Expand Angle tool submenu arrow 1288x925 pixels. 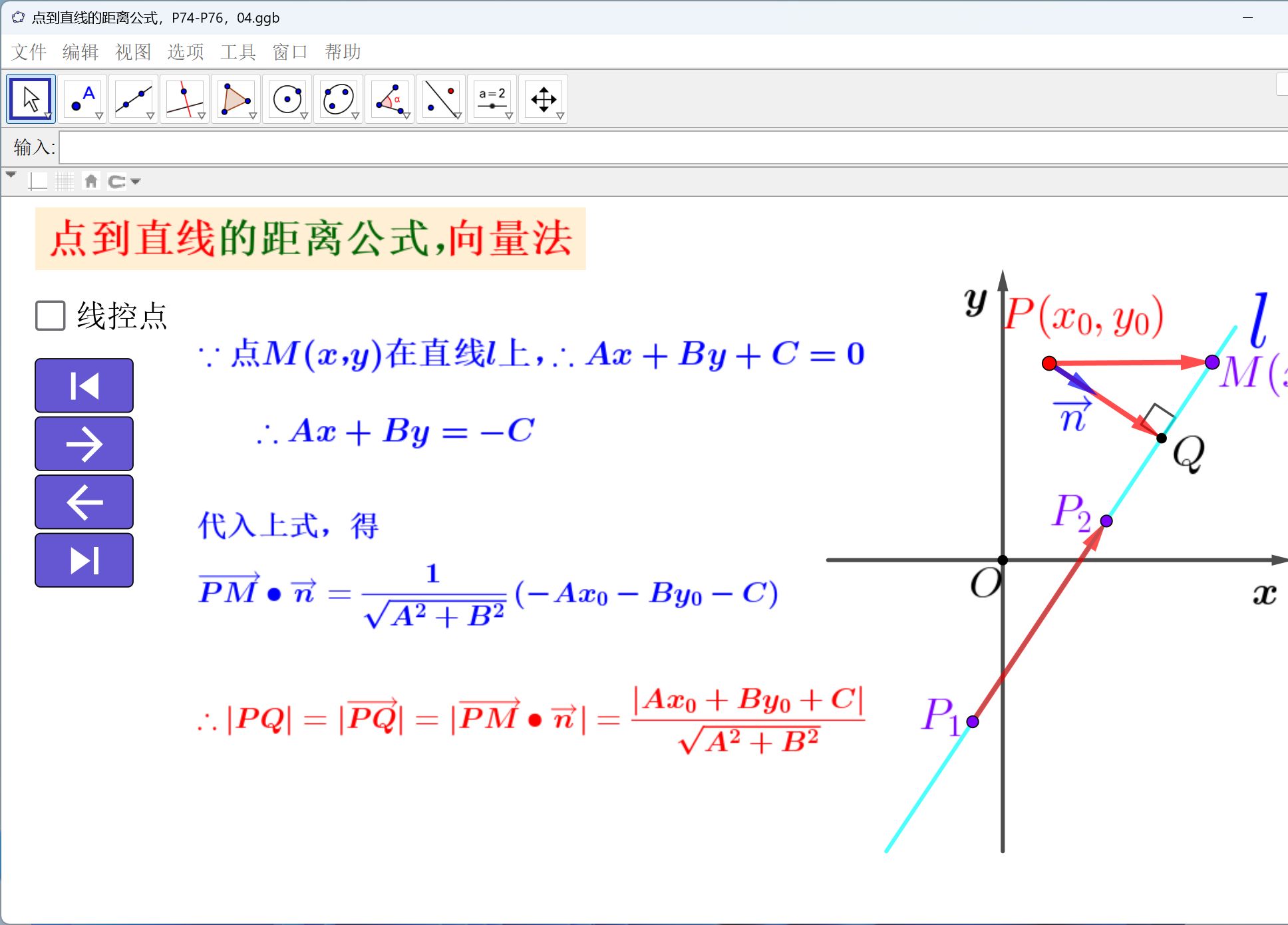[x=406, y=116]
